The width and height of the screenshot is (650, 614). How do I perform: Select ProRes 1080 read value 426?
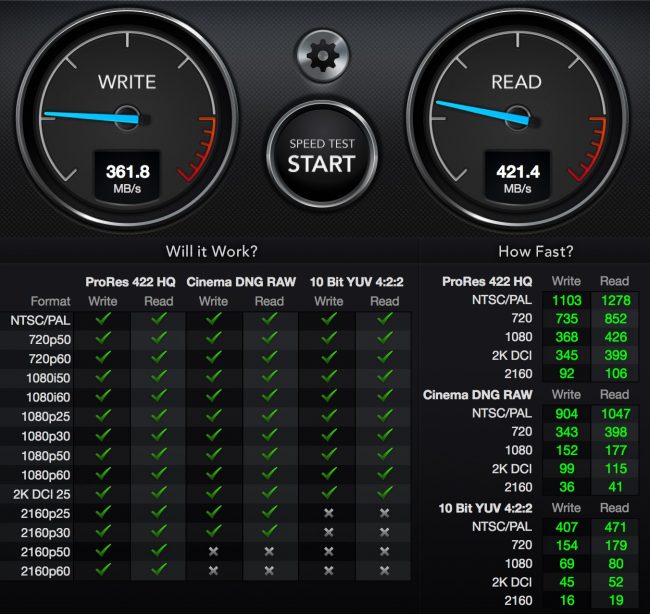pos(616,337)
